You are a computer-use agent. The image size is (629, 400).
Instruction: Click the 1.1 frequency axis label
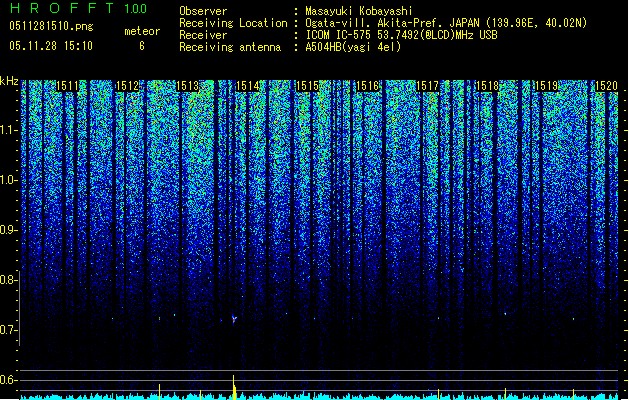pyautogui.click(x=8, y=130)
